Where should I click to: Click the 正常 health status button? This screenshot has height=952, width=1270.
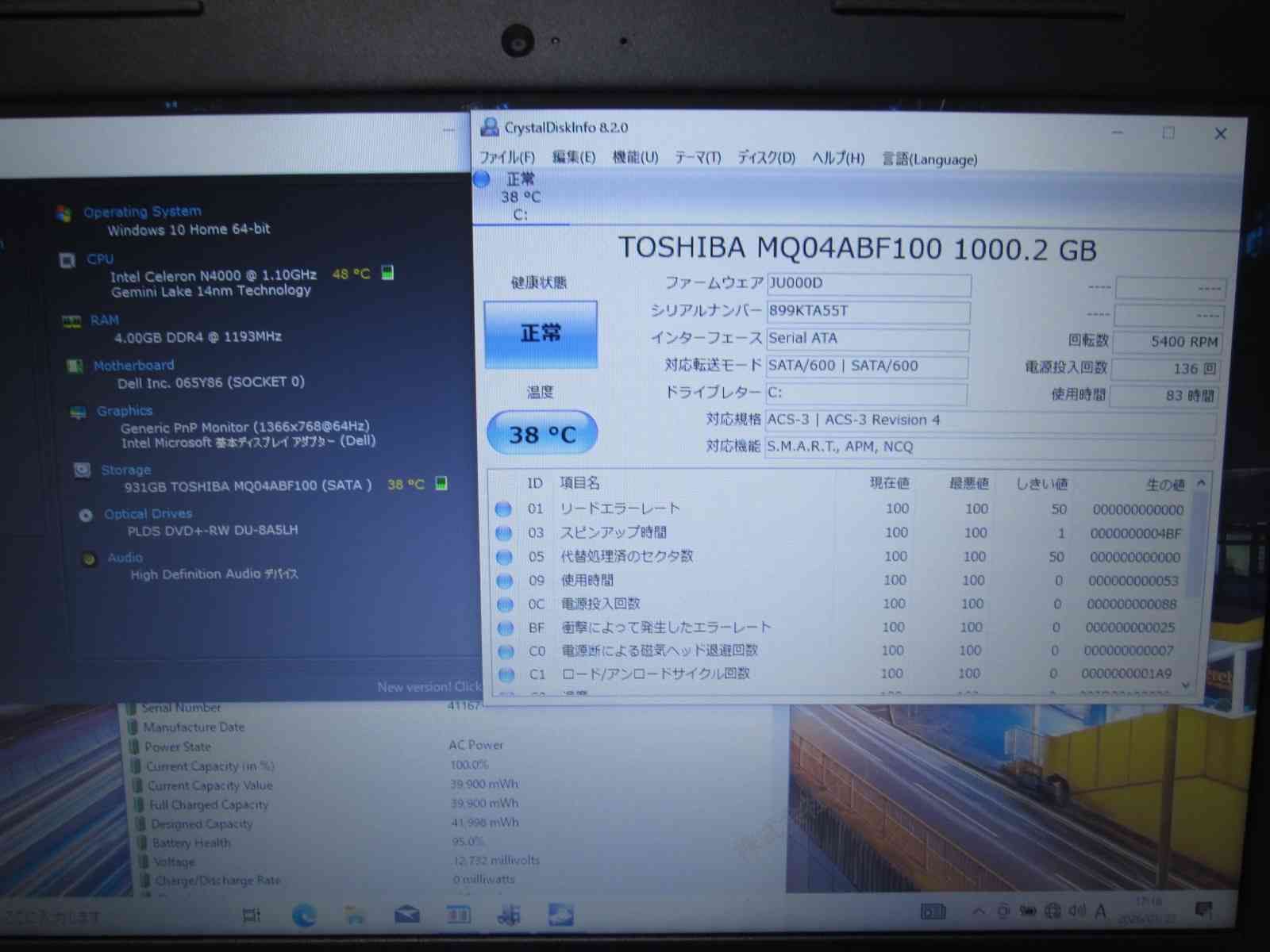pyautogui.click(x=541, y=334)
